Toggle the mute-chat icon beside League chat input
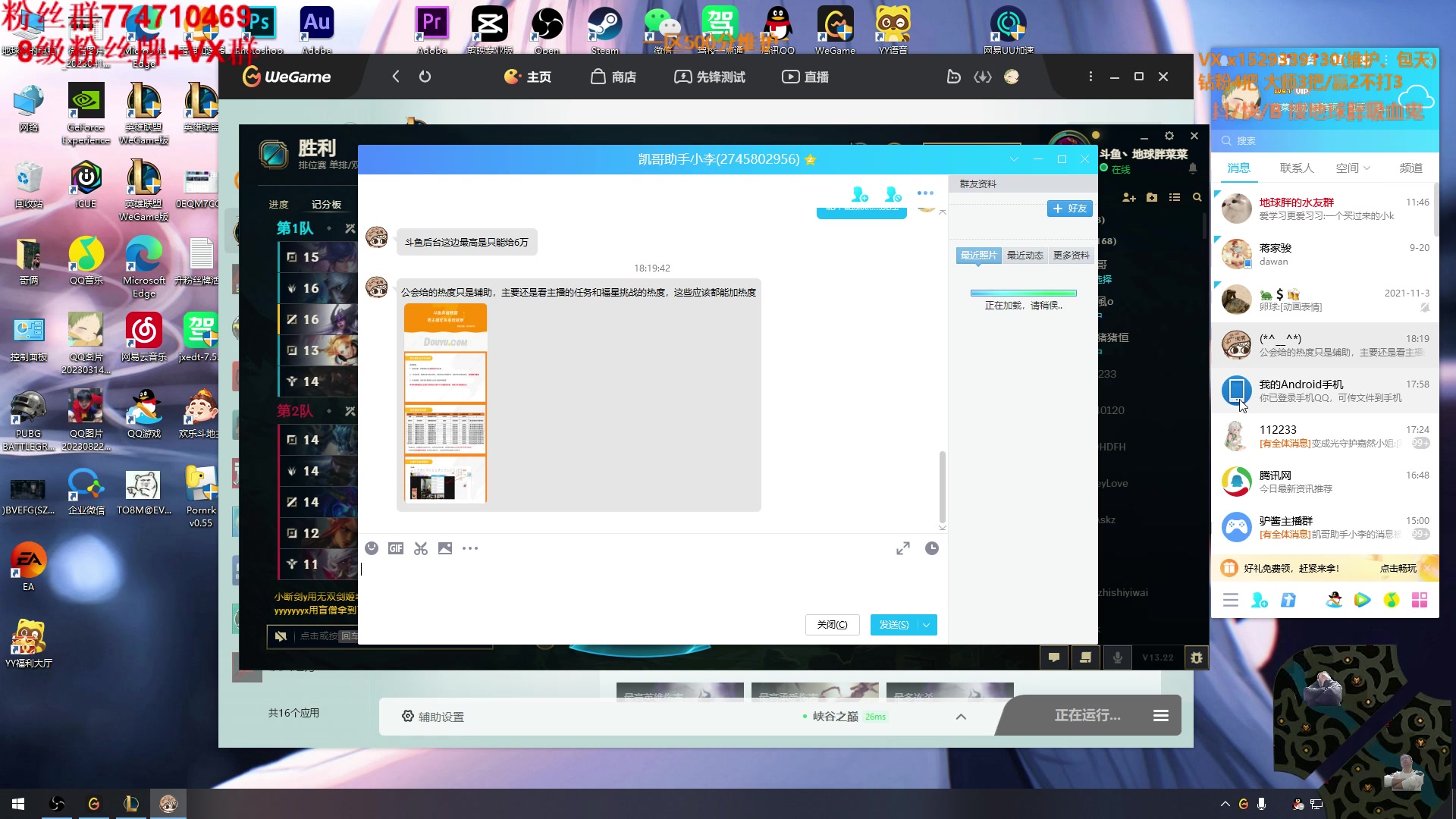 pyautogui.click(x=281, y=636)
